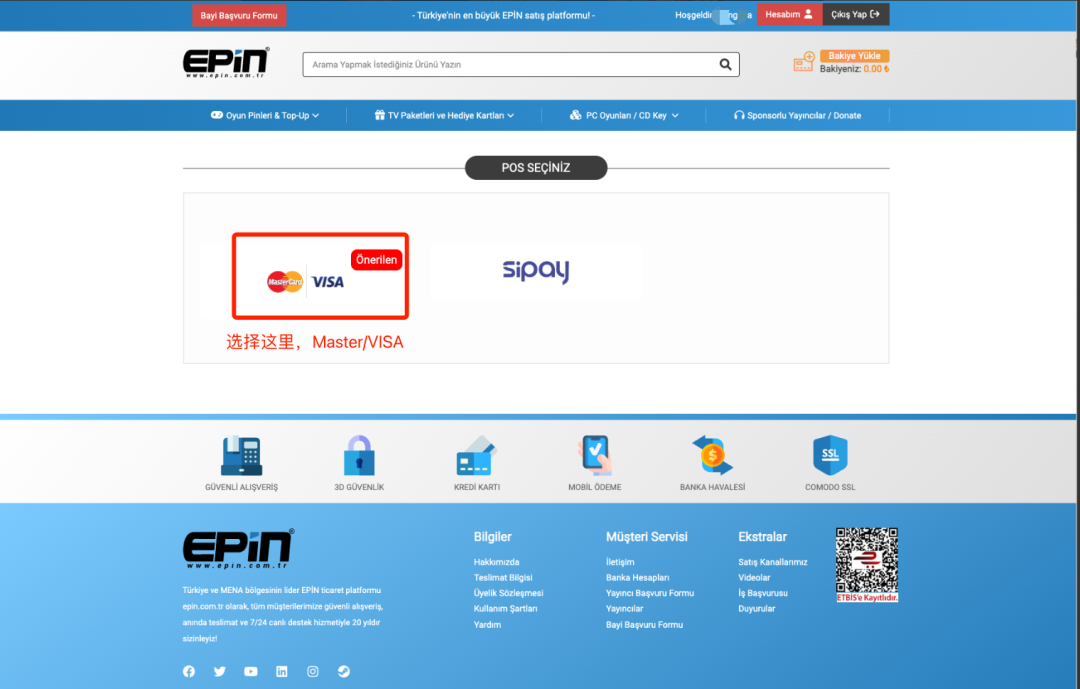Open the LinkedIn social icon
1080x689 pixels.
click(282, 671)
